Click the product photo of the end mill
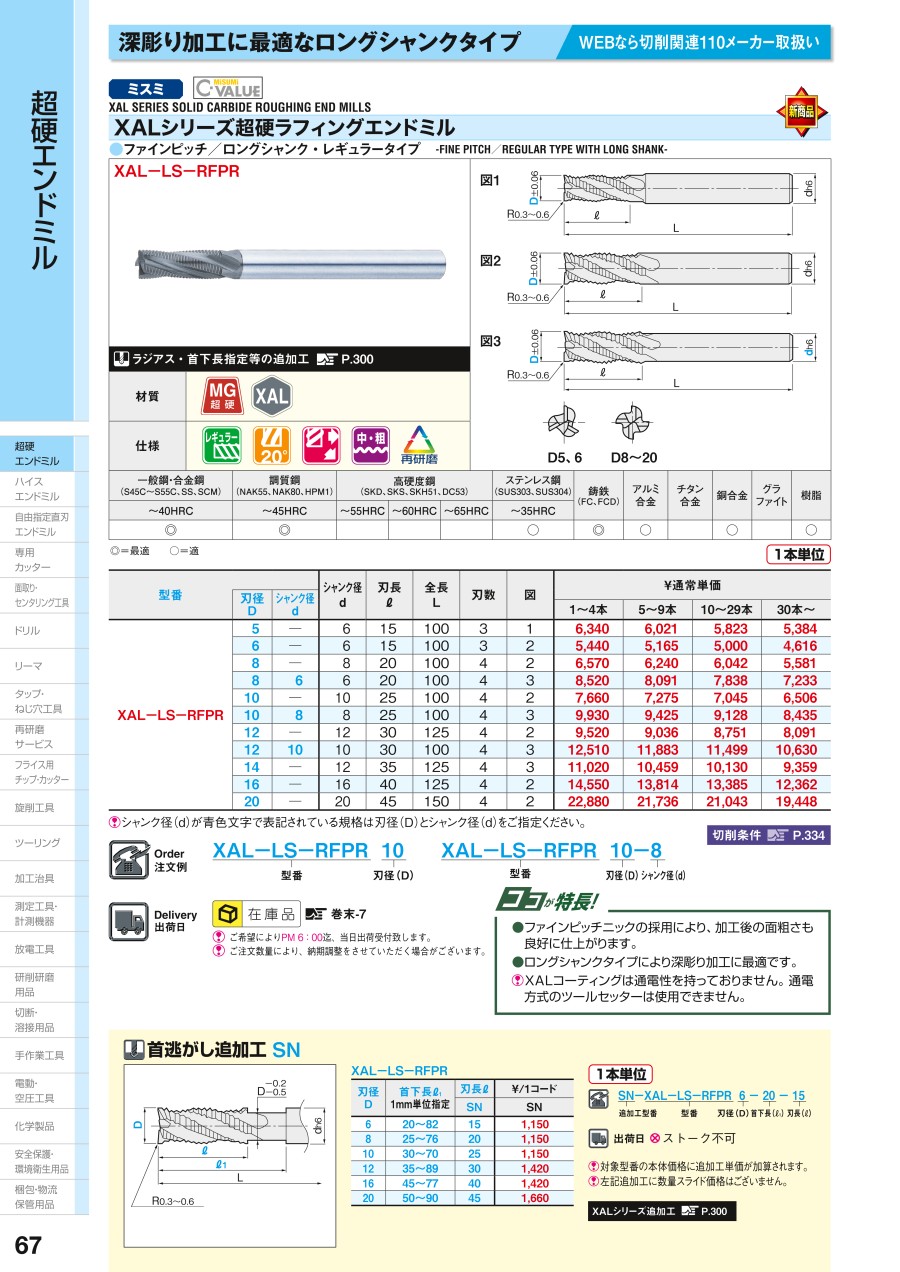Image resolution: width=900 pixels, height=1272 pixels. (x=289, y=265)
